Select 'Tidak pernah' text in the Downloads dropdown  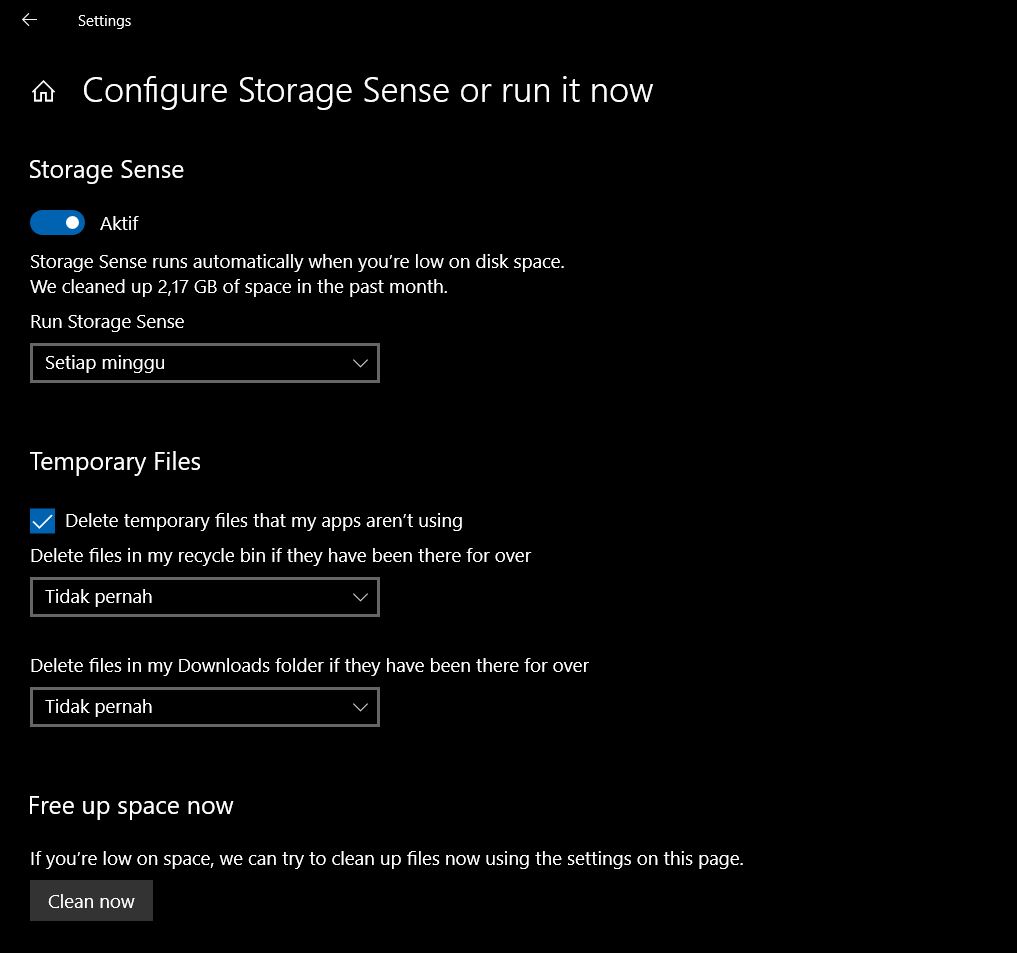coord(98,707)
